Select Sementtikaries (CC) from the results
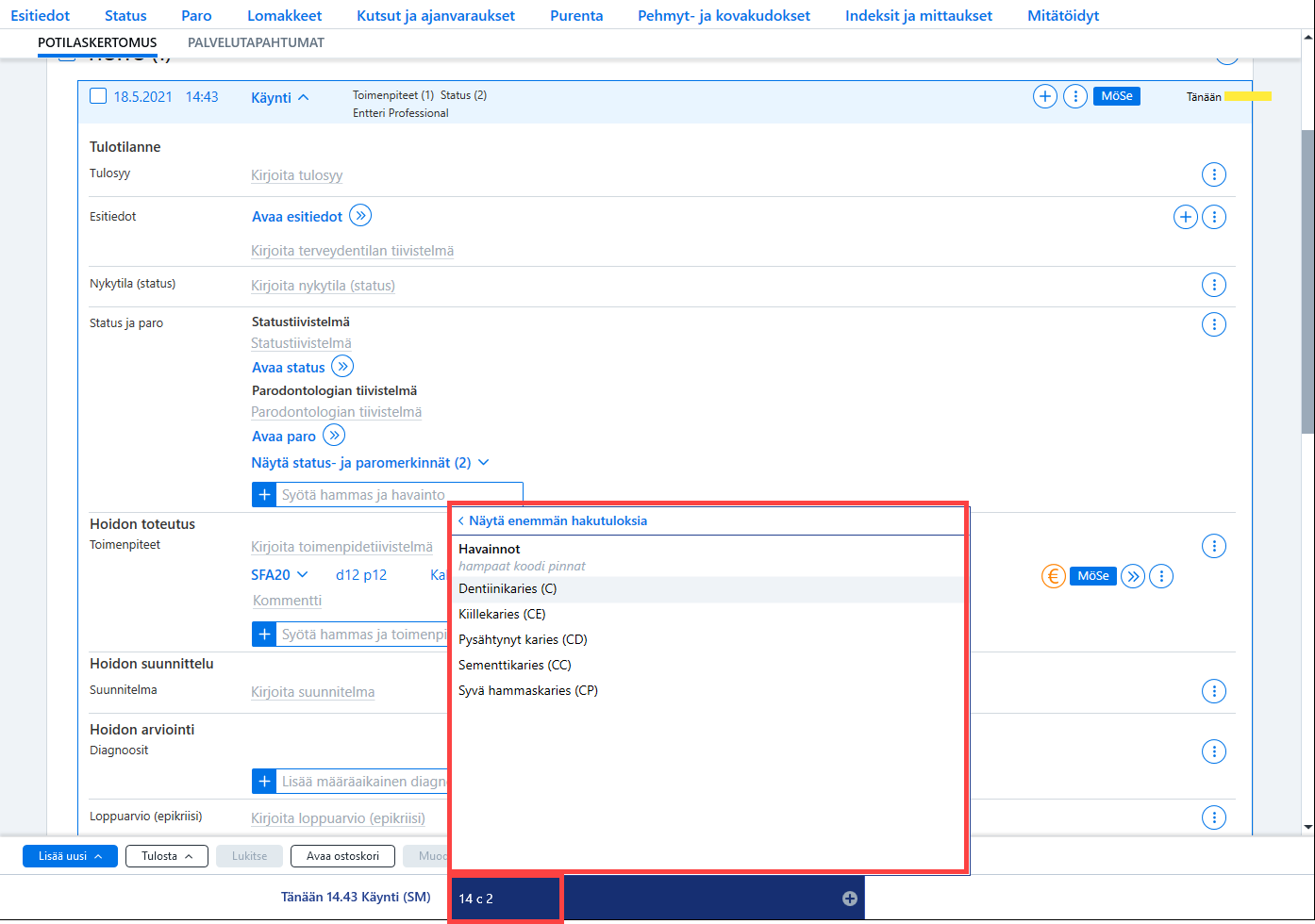Screen dimensions: 1315x924 707,666
